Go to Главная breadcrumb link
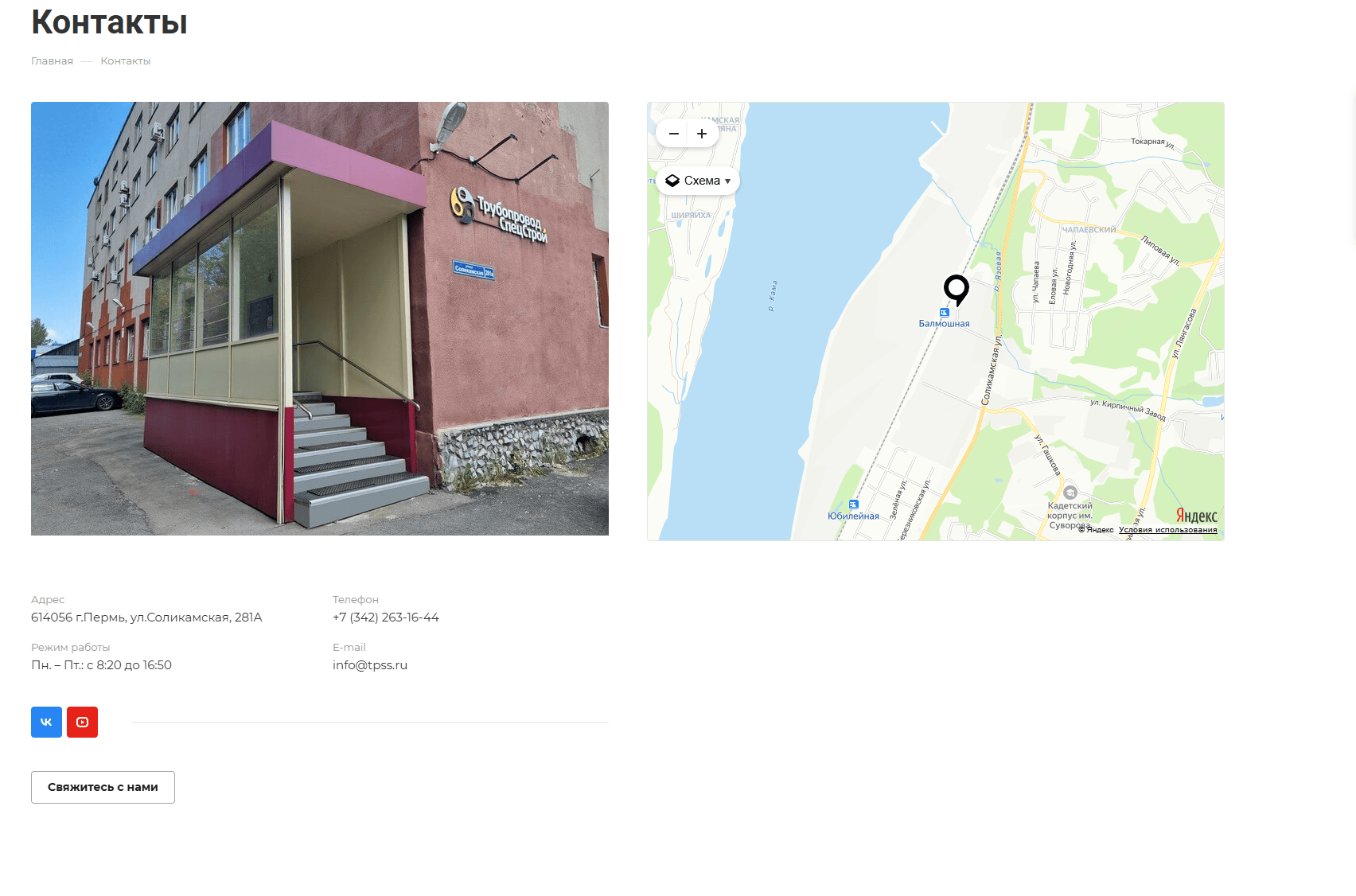Viewport: 1356px width, 896px height. click(x=52, y=61)
